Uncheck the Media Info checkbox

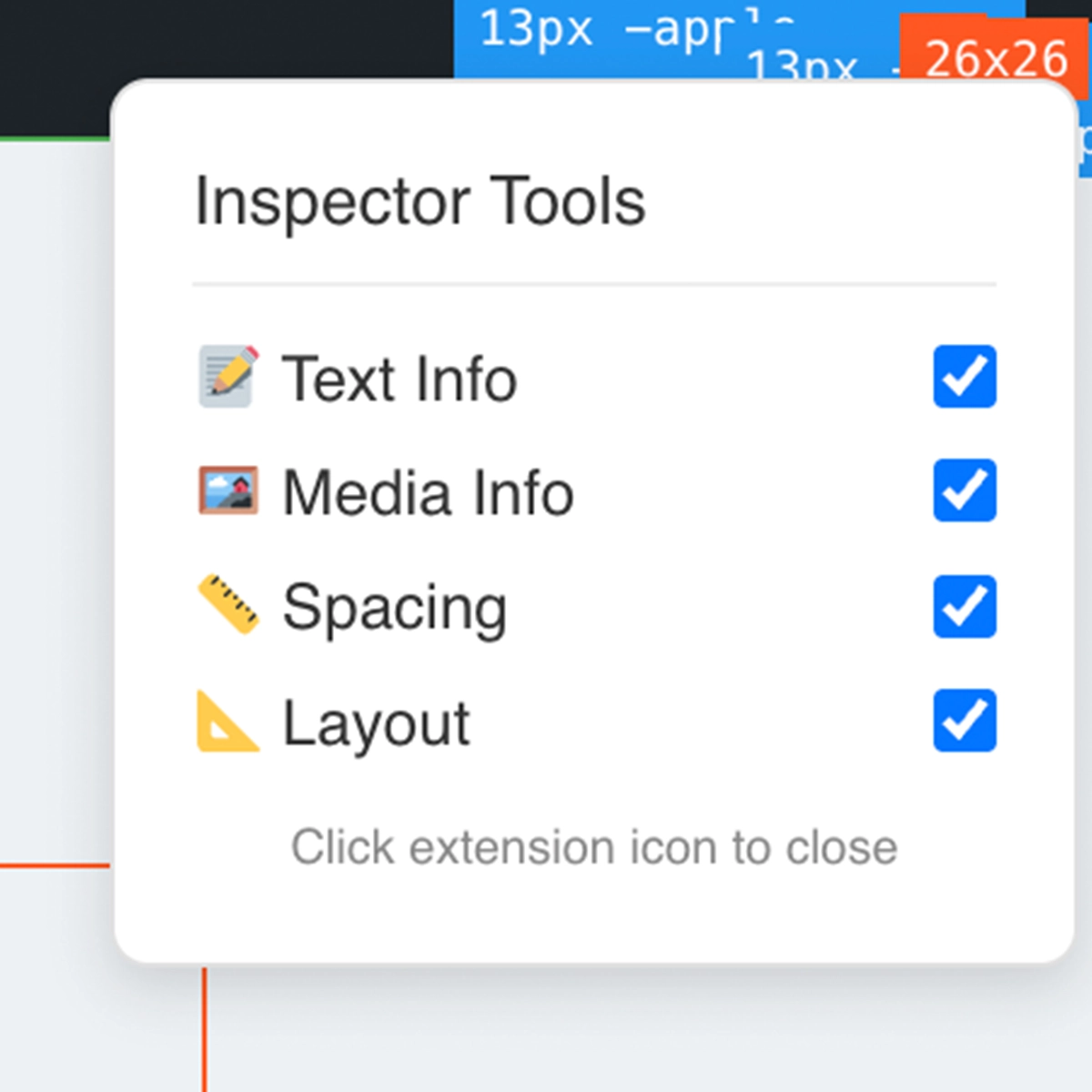tap(964, 491)
